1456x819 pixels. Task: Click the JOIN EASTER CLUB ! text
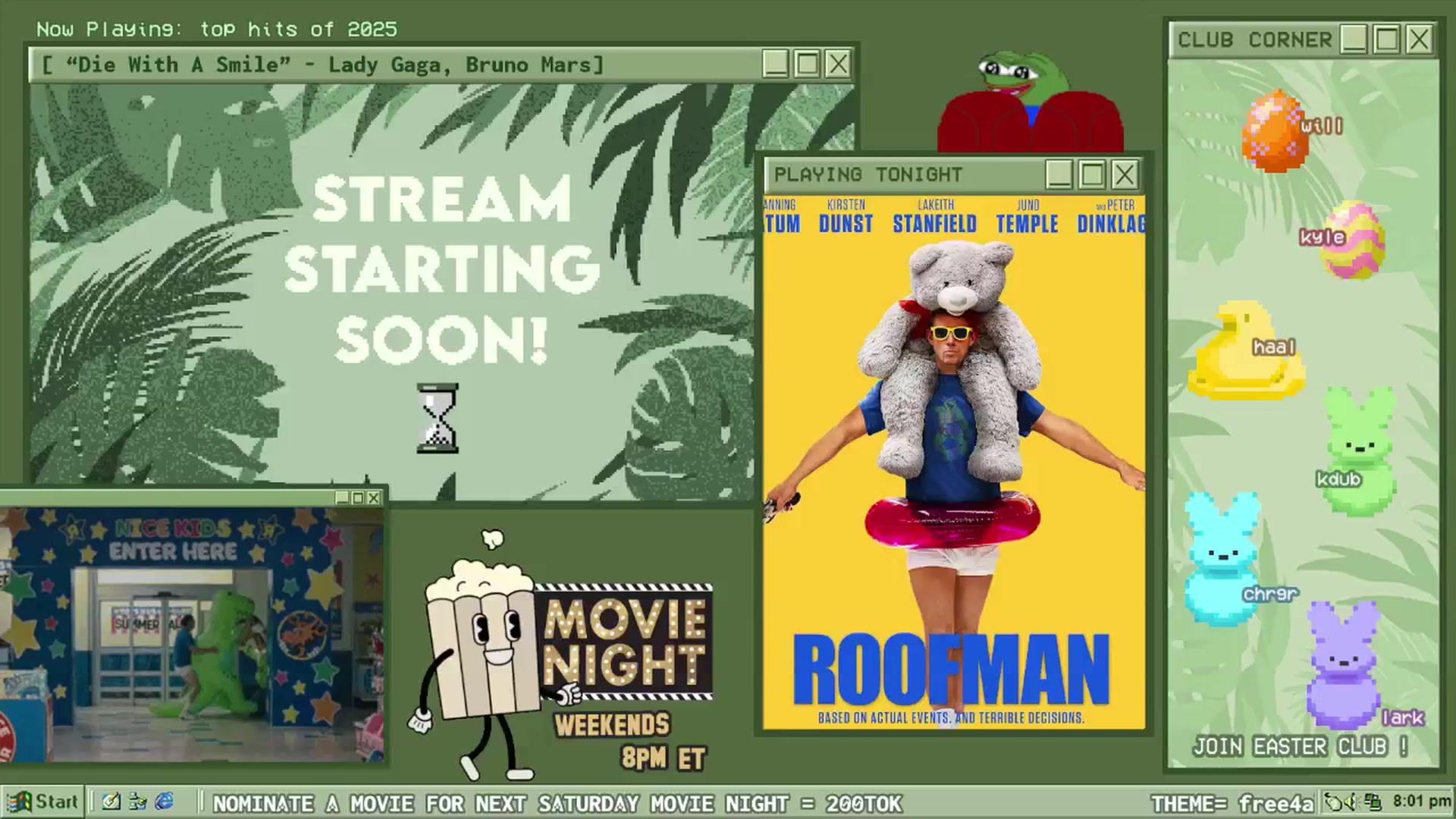pos(1300,747)
